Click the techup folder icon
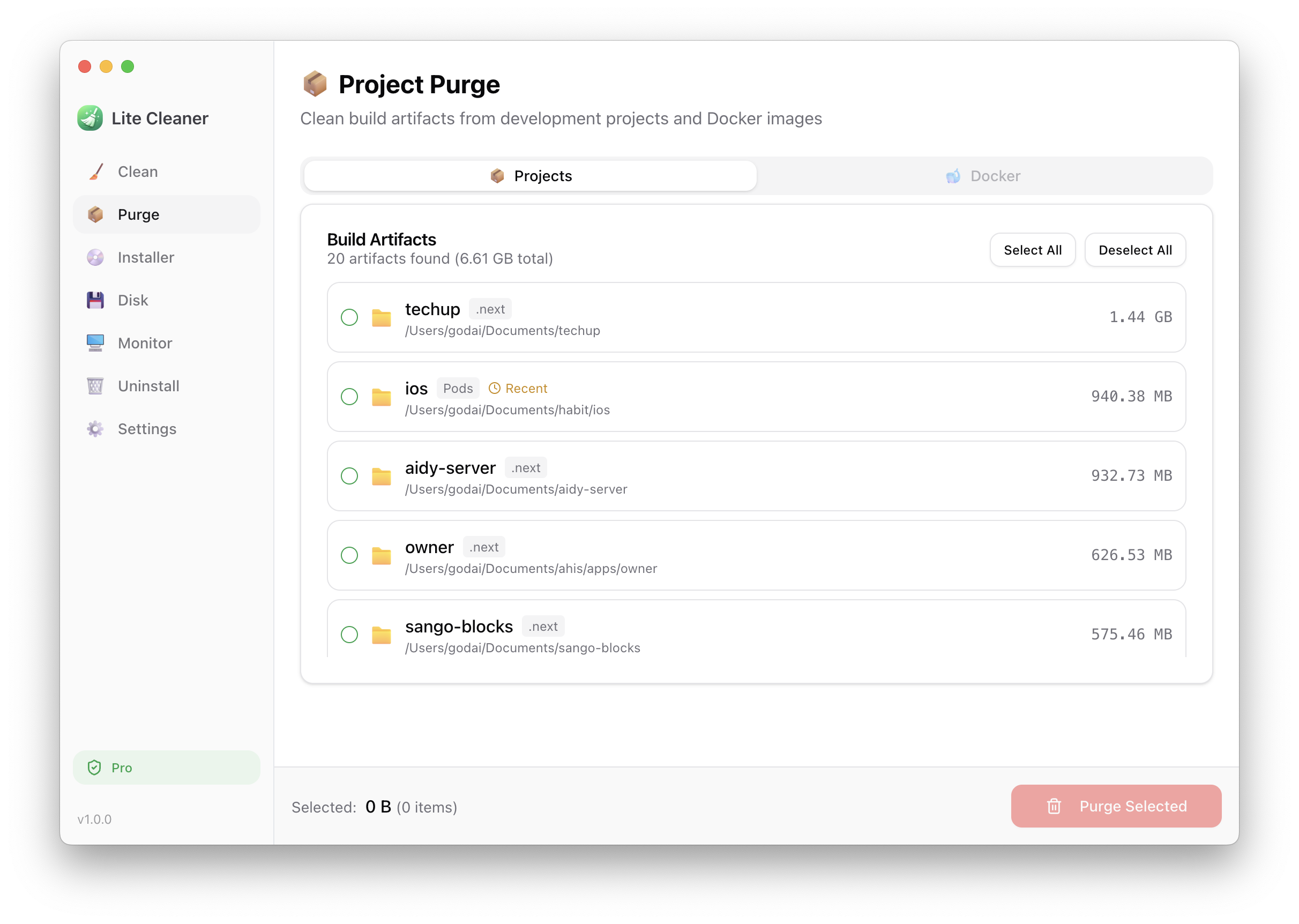The image size is (1299, 924). pos(382,317)
